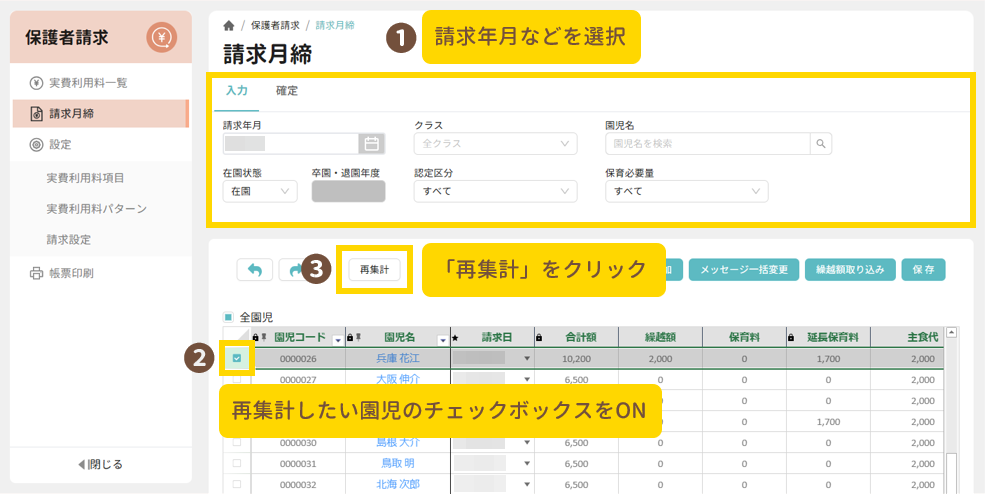Toggle the 全園児 checkbox
This screenshot has height=494, width=985.
point(228,316)
